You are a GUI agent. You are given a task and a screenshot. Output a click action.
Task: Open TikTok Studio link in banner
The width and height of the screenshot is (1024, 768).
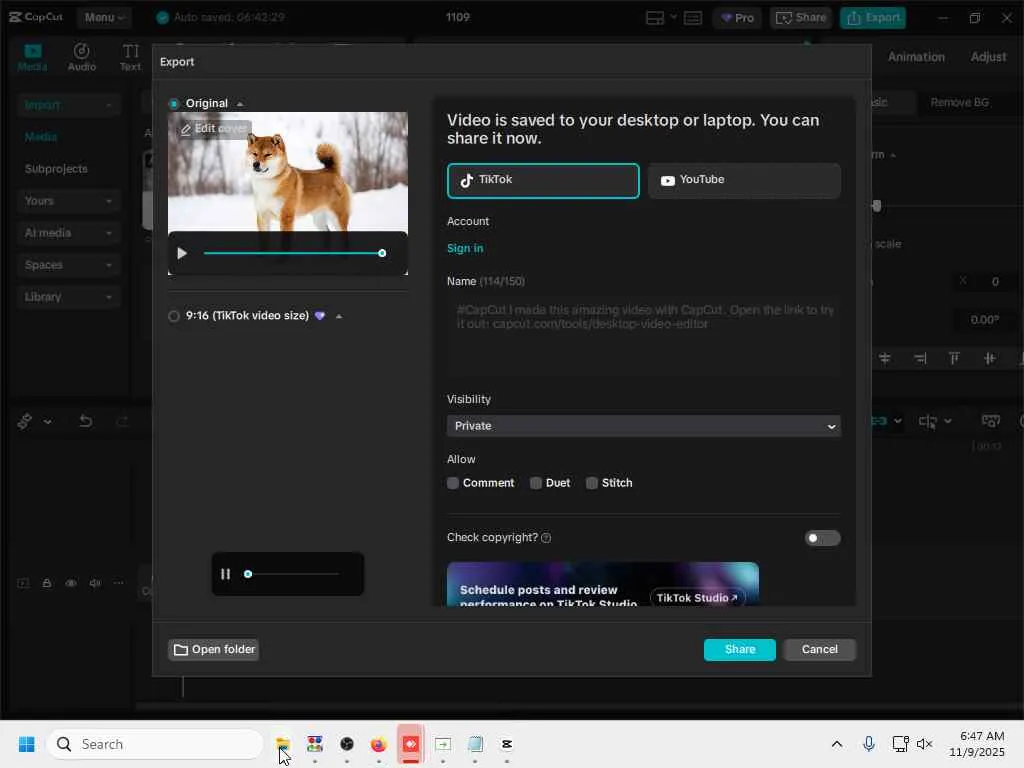(697, 598)
